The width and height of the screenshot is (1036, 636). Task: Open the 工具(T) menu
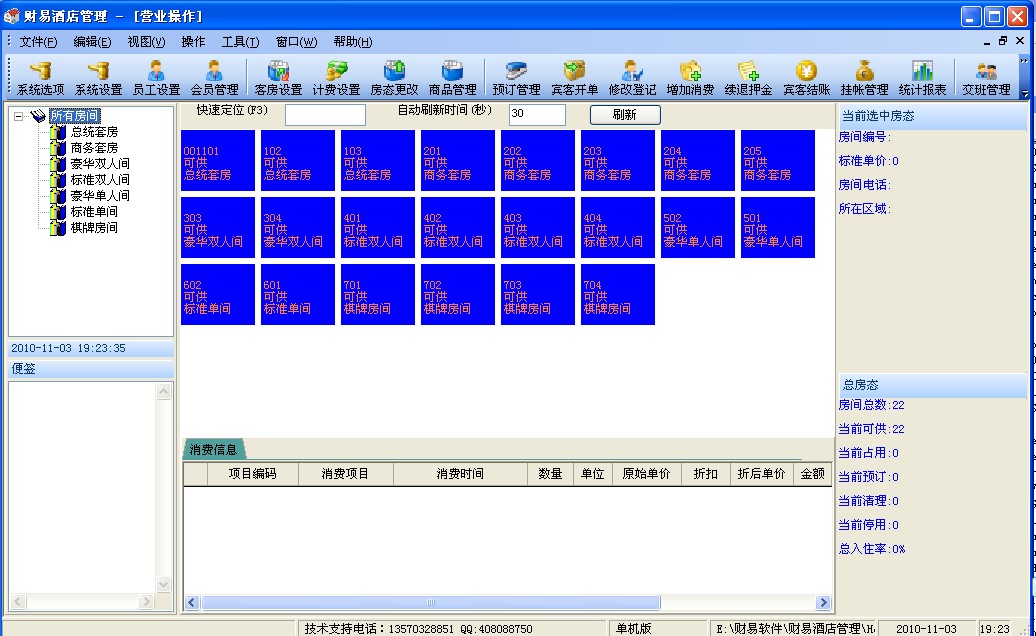240,42
